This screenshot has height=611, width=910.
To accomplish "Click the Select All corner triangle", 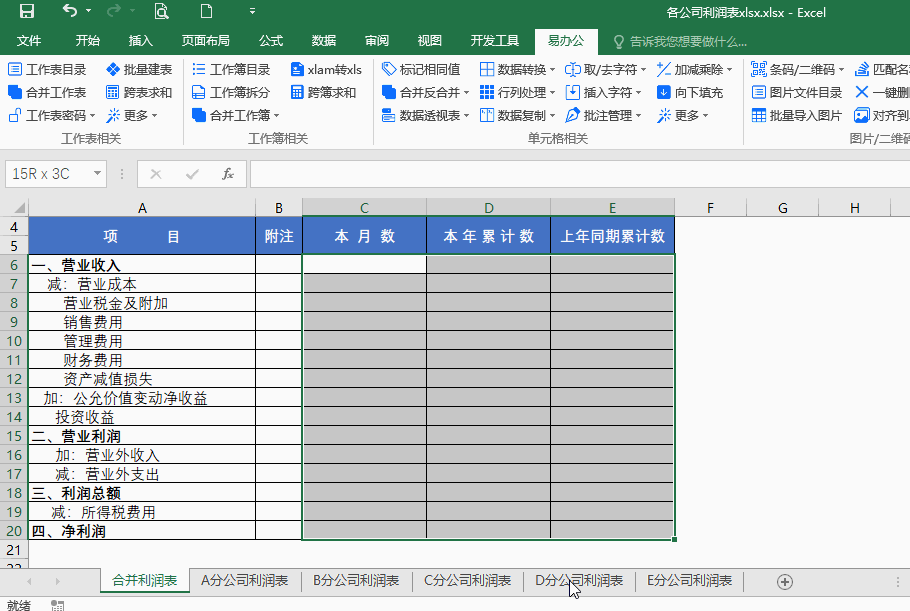I will tap(19, 208).
